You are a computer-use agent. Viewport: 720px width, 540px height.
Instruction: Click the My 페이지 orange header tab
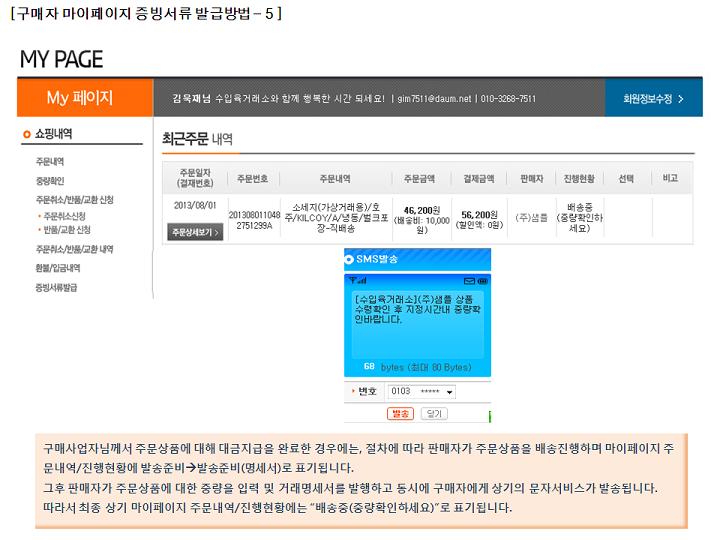coord(80,98)
